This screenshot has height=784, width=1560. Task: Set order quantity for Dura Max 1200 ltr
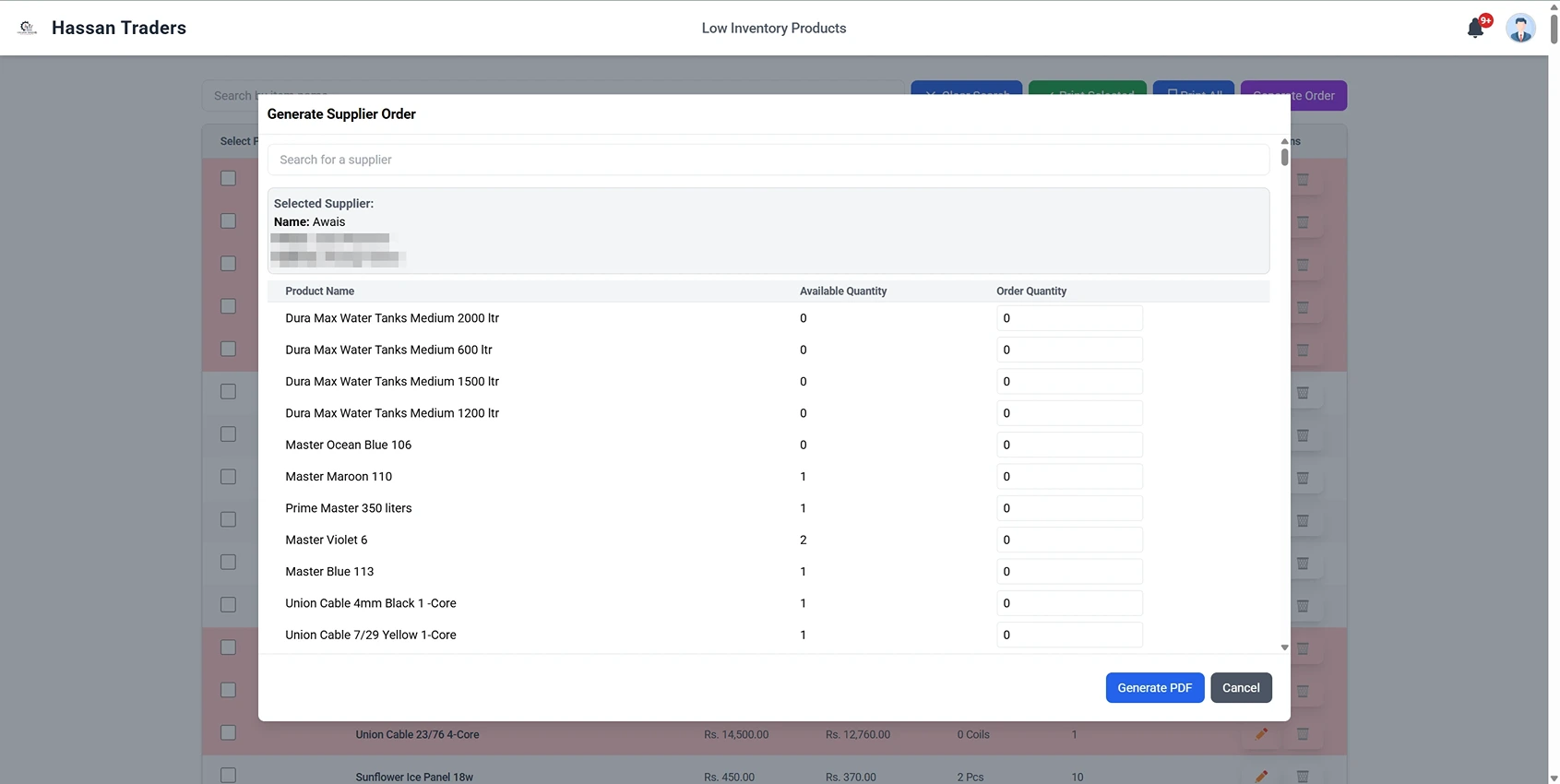[x=1069, y=413]
